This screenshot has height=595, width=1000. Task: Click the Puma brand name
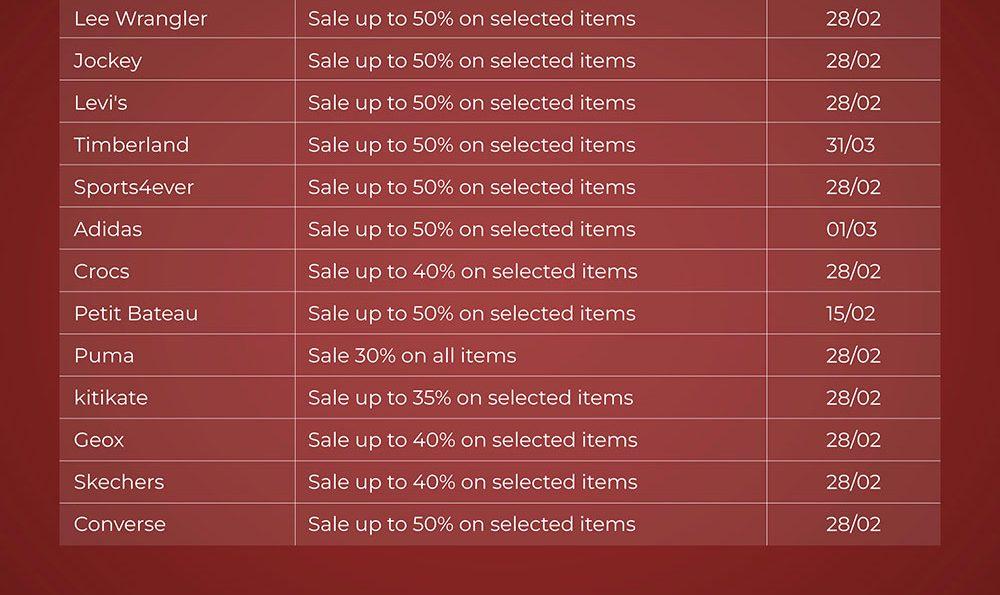pos(104,355)
